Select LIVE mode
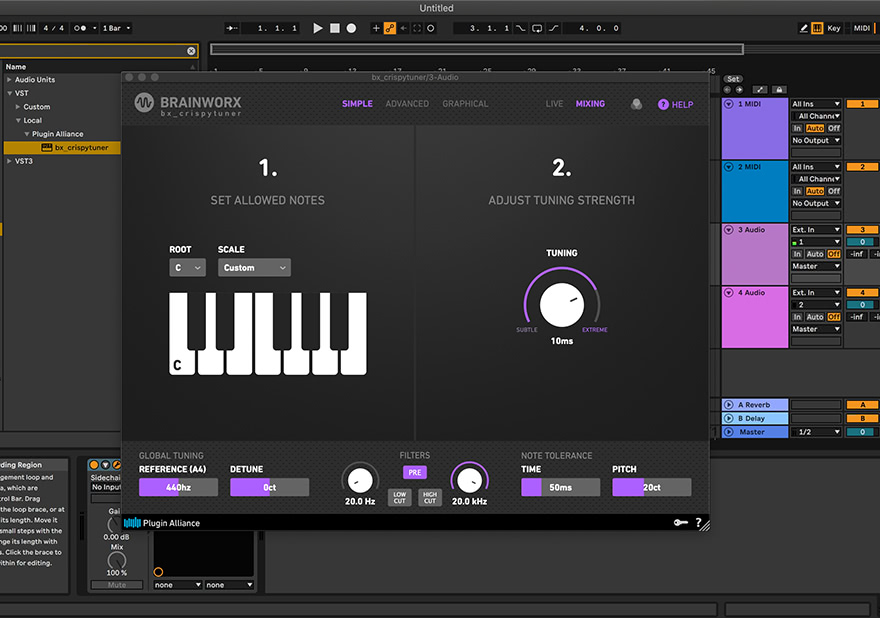The image size is (880, 618). coord(554,104)
